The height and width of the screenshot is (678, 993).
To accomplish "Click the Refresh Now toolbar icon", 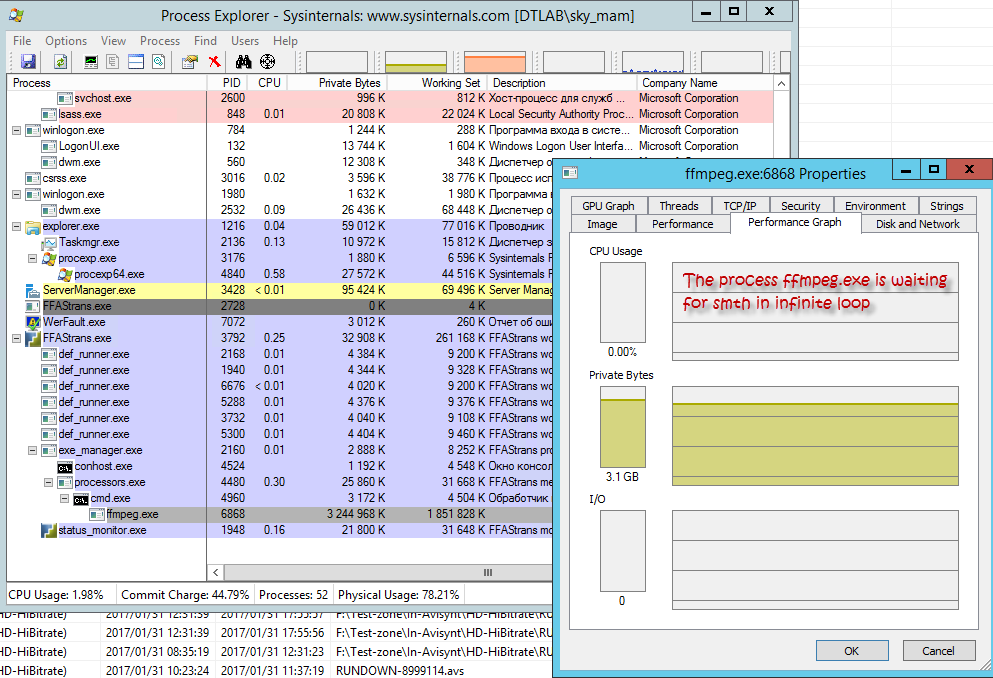I will click(x=60, y=61).
